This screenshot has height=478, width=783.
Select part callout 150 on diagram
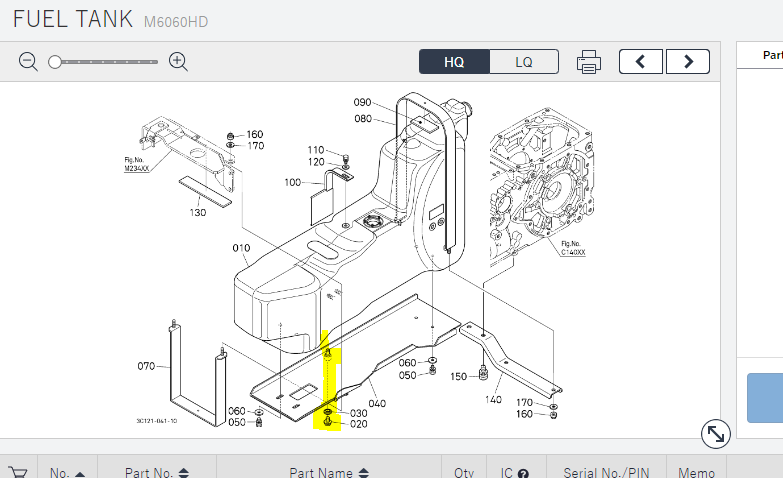[x=458, y=376]
